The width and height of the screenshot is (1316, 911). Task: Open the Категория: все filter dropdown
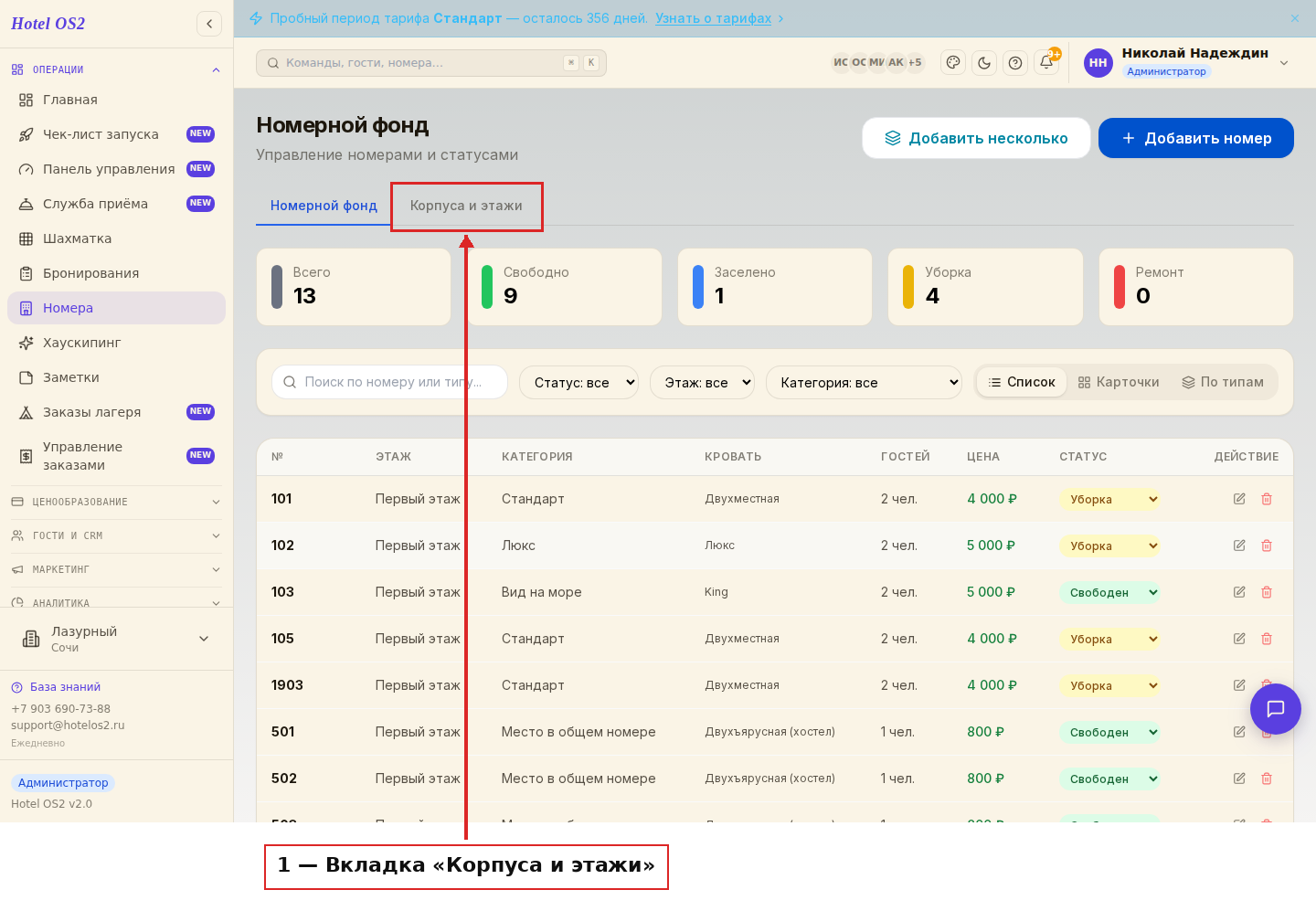[865, 382]
